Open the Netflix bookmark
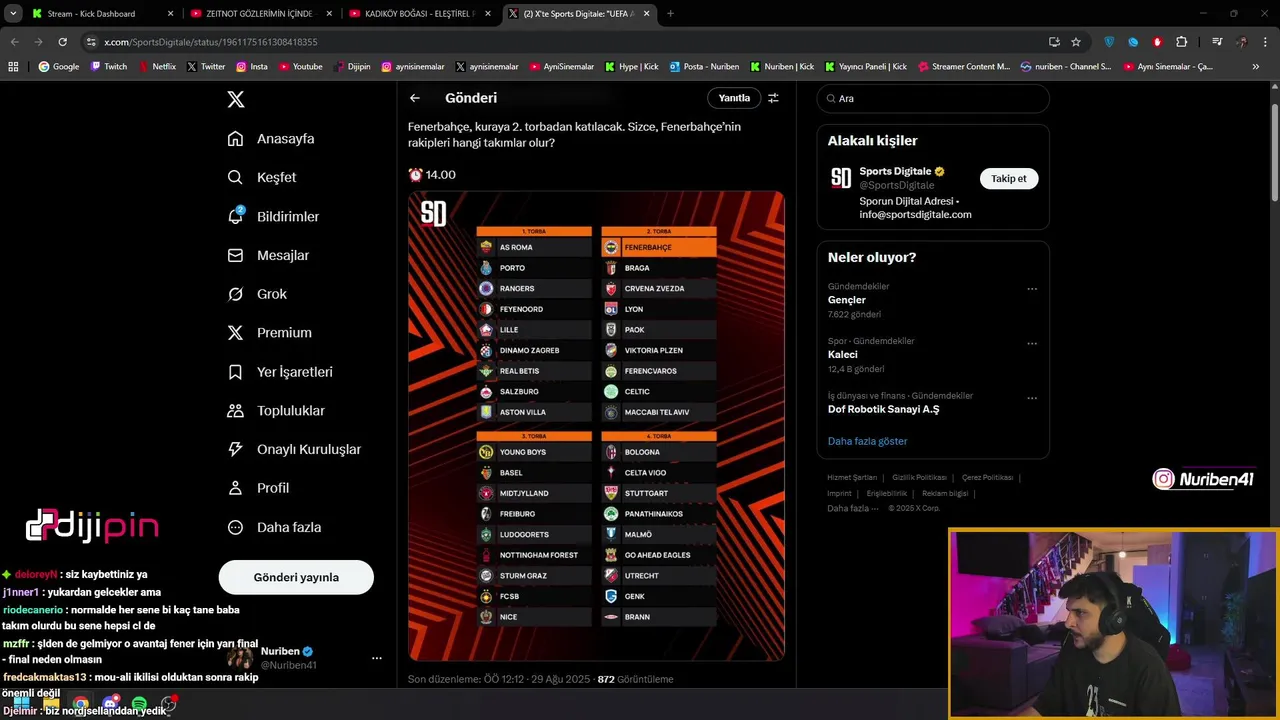1280x720 pixels. click(x=156, y=66)
